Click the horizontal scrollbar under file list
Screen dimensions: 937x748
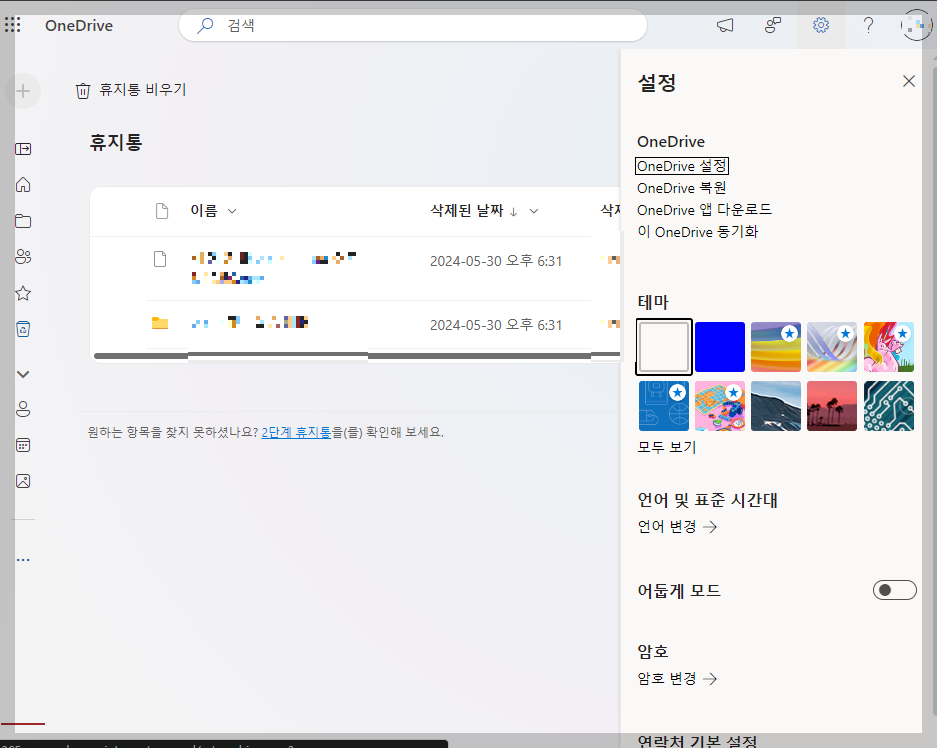click(357, 356)
